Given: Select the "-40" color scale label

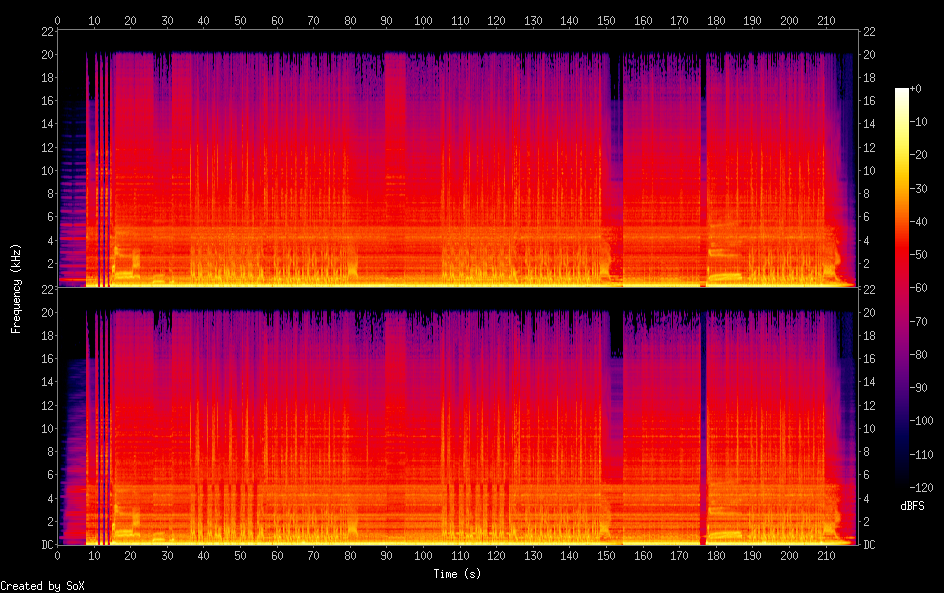Looking at the screenshot, I should [918, 222].
